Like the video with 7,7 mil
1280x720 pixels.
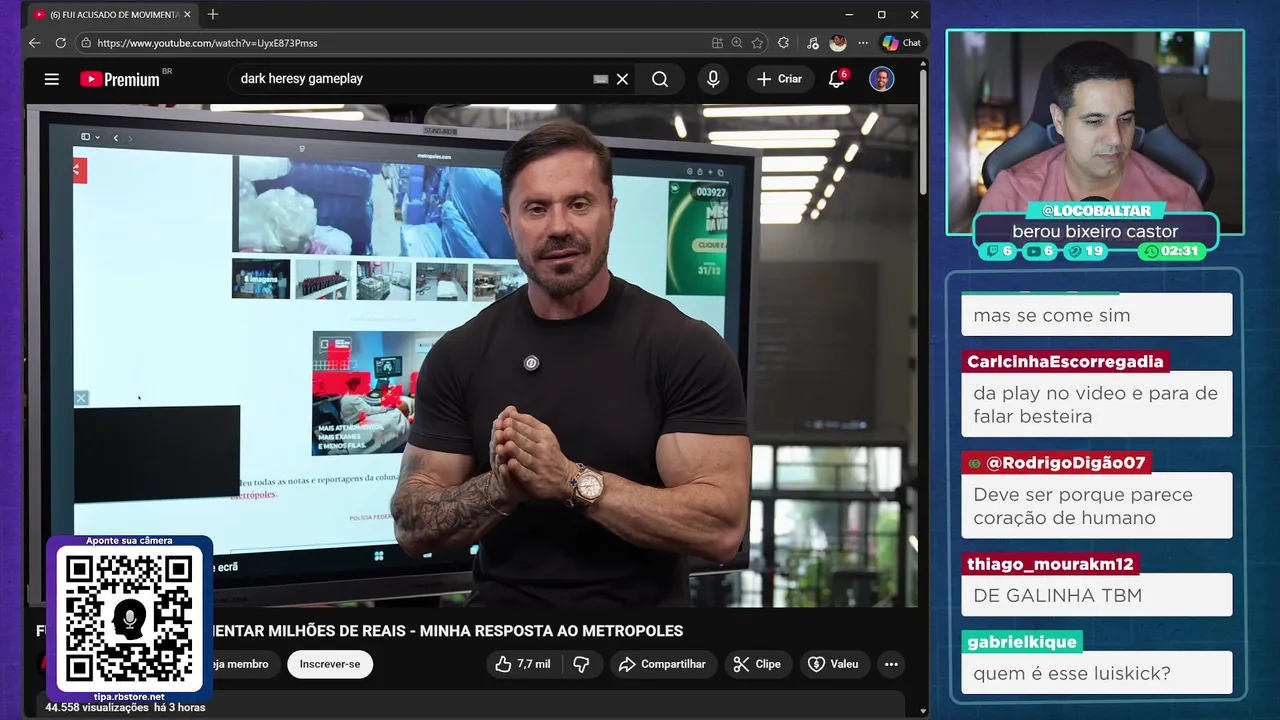click(524, 664)
